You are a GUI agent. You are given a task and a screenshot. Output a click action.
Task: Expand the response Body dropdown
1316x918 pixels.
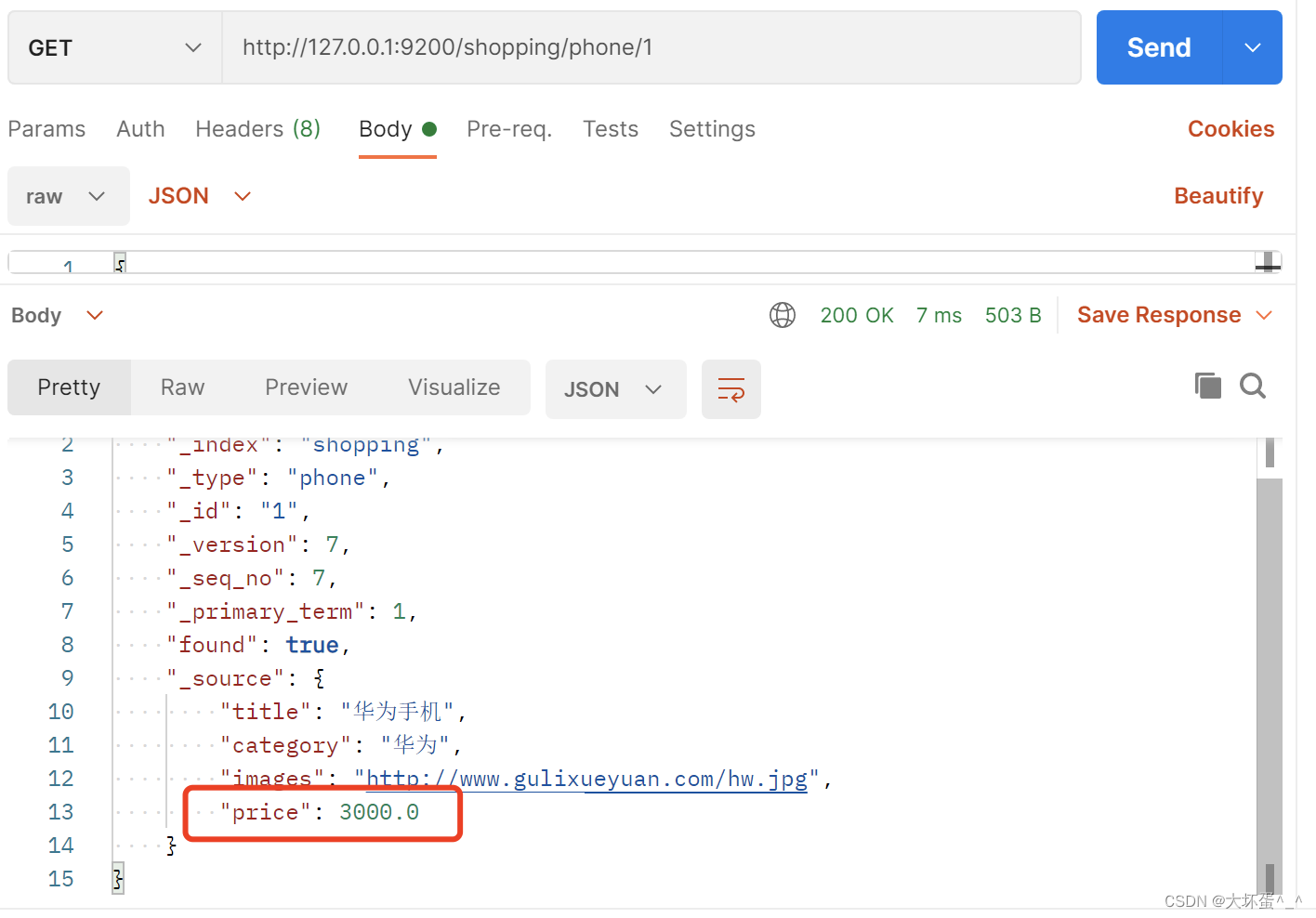coord(58,316)
